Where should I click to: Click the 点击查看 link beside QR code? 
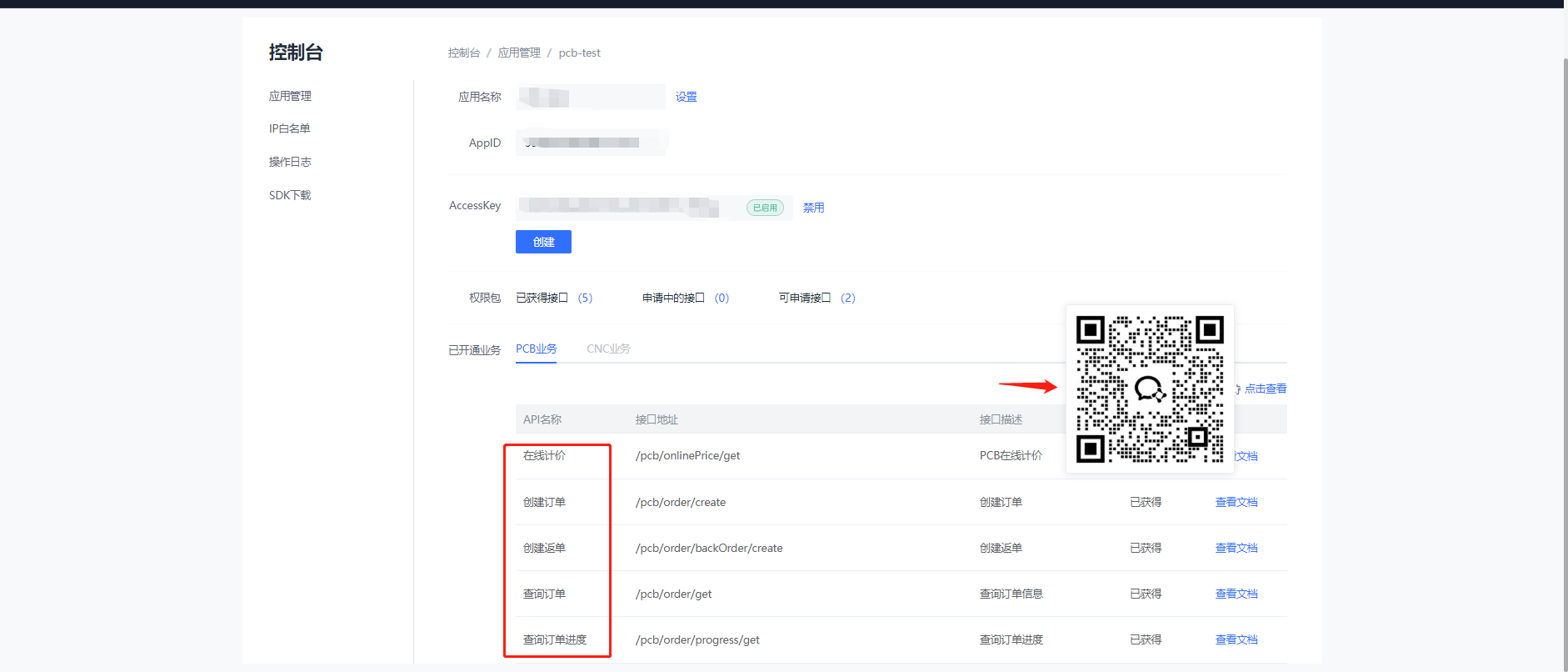click(1265, 389)
